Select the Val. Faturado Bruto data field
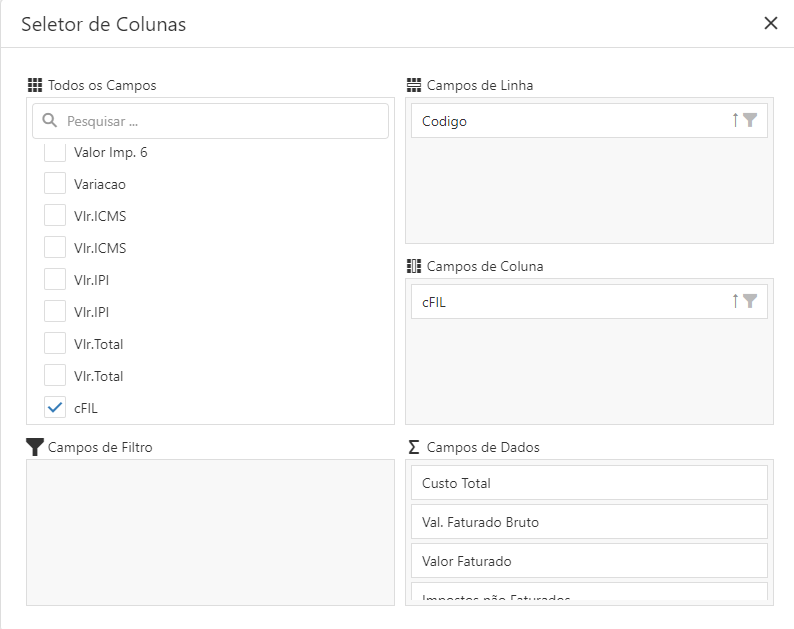 [589, 521]
